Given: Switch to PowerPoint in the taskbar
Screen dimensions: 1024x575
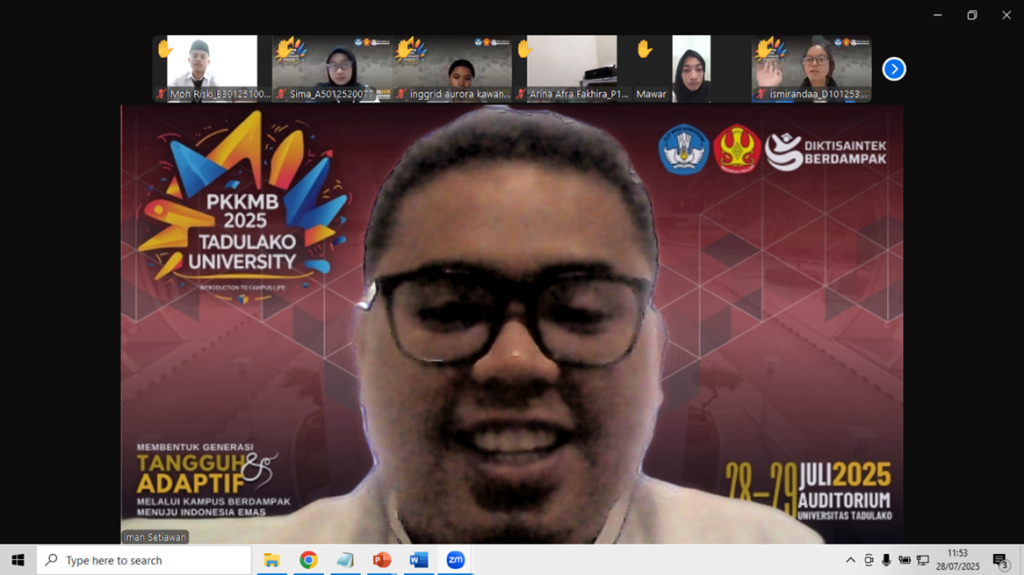Looking at the screenshot, I should (x=381, y=560).
